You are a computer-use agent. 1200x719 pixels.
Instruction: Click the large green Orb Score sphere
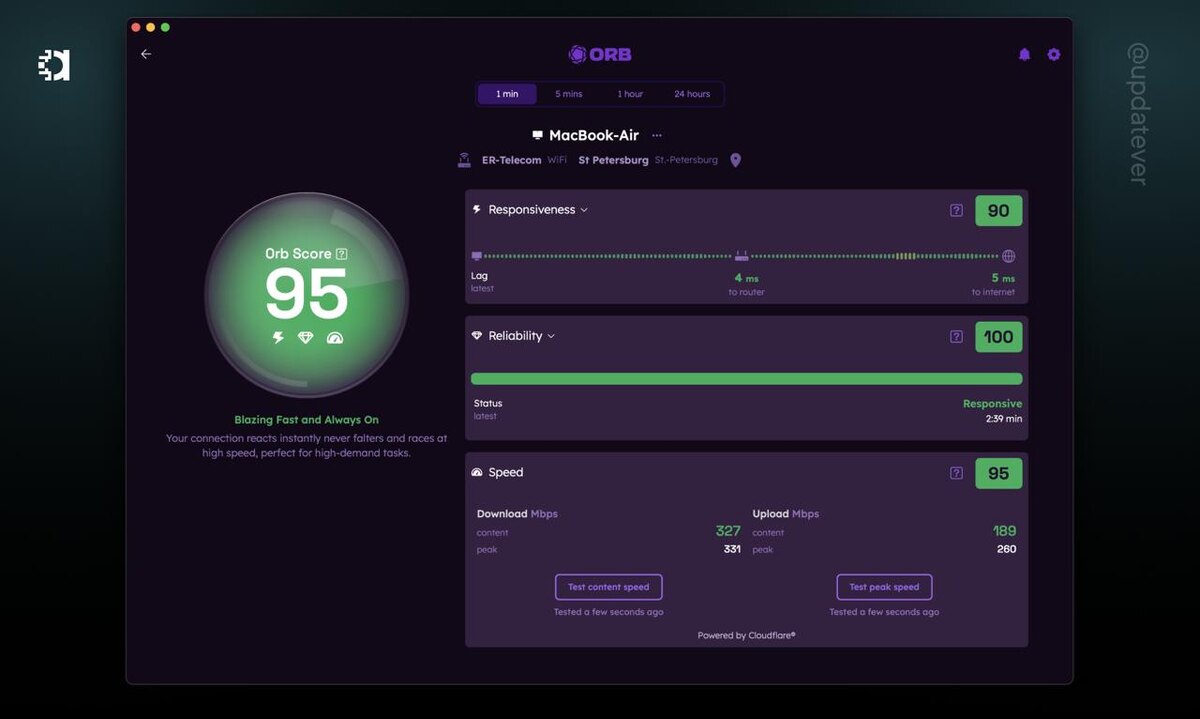point(306,295)
